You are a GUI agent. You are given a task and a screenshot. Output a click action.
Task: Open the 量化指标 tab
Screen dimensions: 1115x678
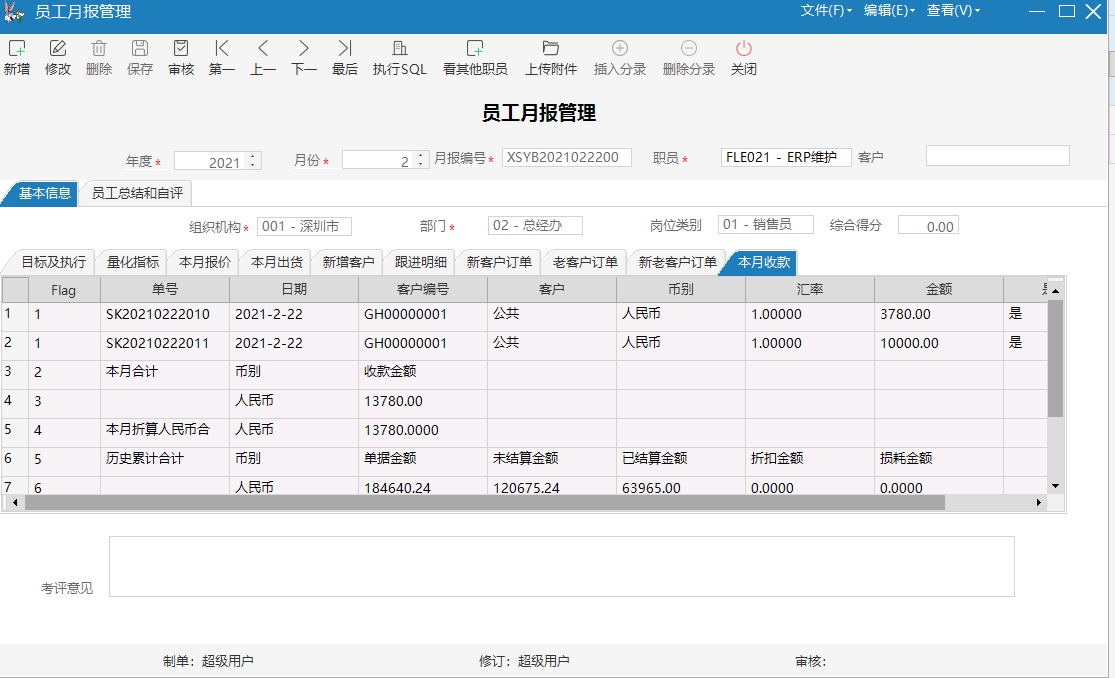tap(133, 263)
